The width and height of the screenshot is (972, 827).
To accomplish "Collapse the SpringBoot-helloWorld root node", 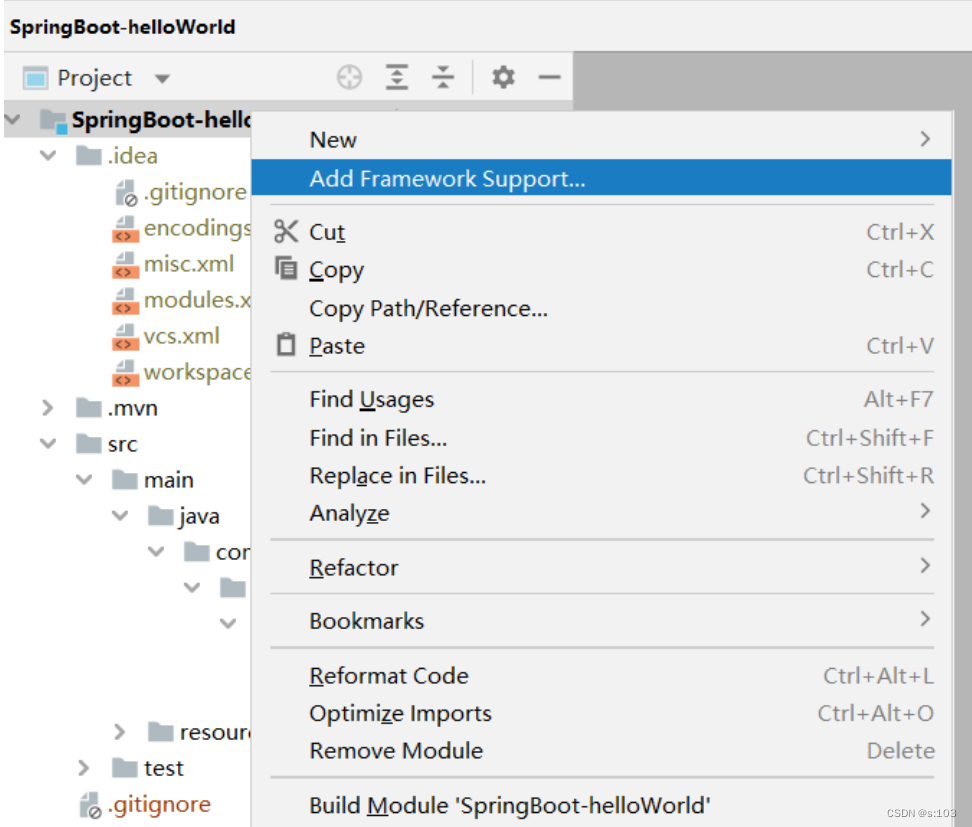I will click(12, 119).
